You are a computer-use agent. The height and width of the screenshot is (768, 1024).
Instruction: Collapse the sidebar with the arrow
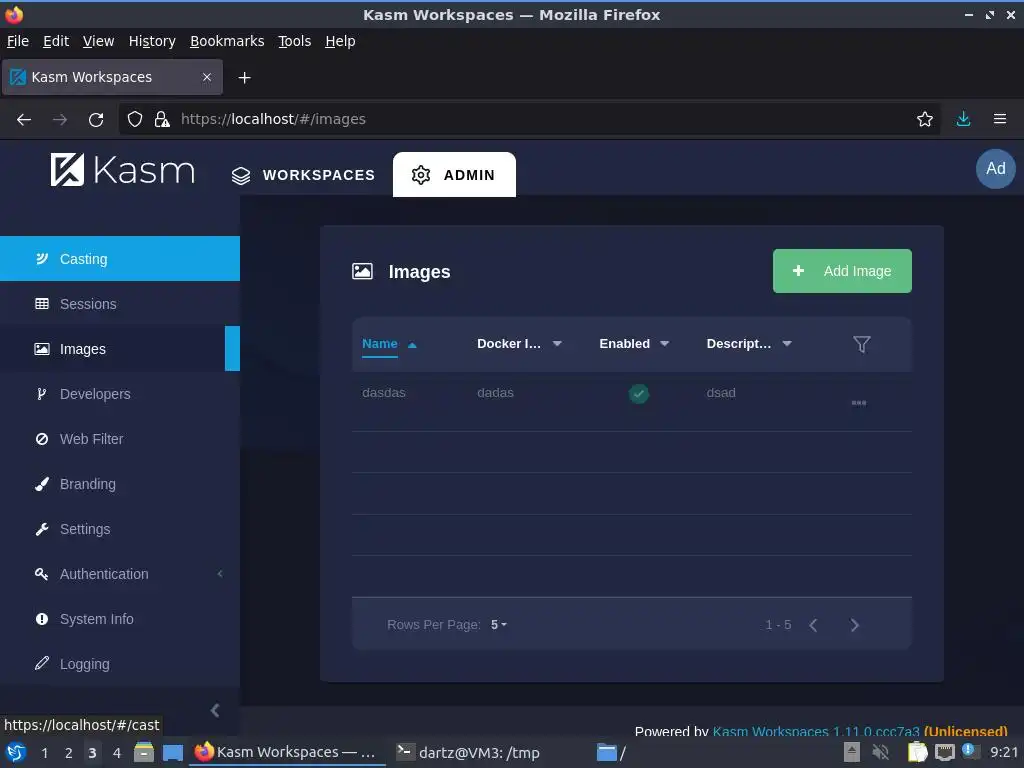tap(215, 711)
